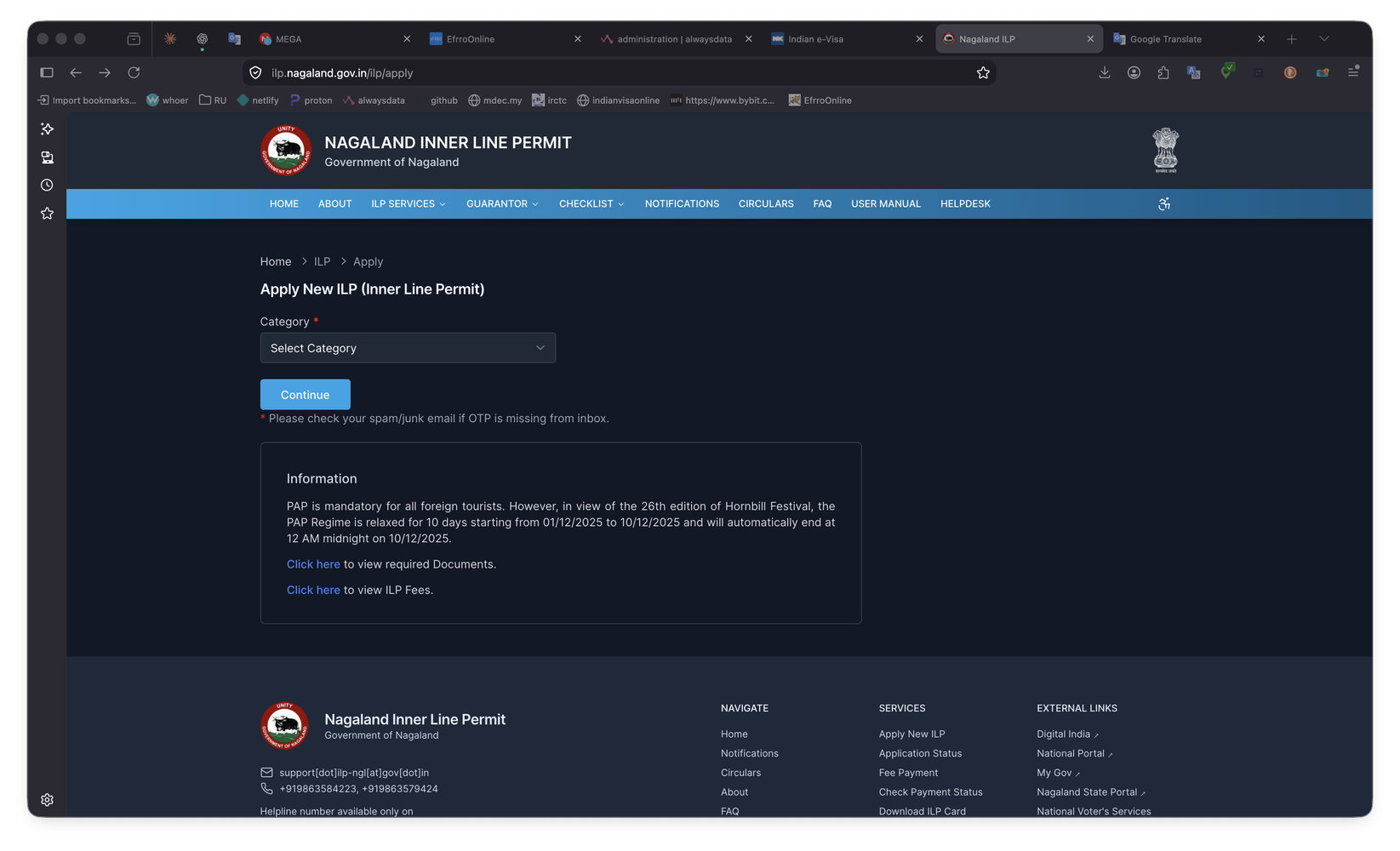Expand the ILP Services menu

(x=409, y=204)
